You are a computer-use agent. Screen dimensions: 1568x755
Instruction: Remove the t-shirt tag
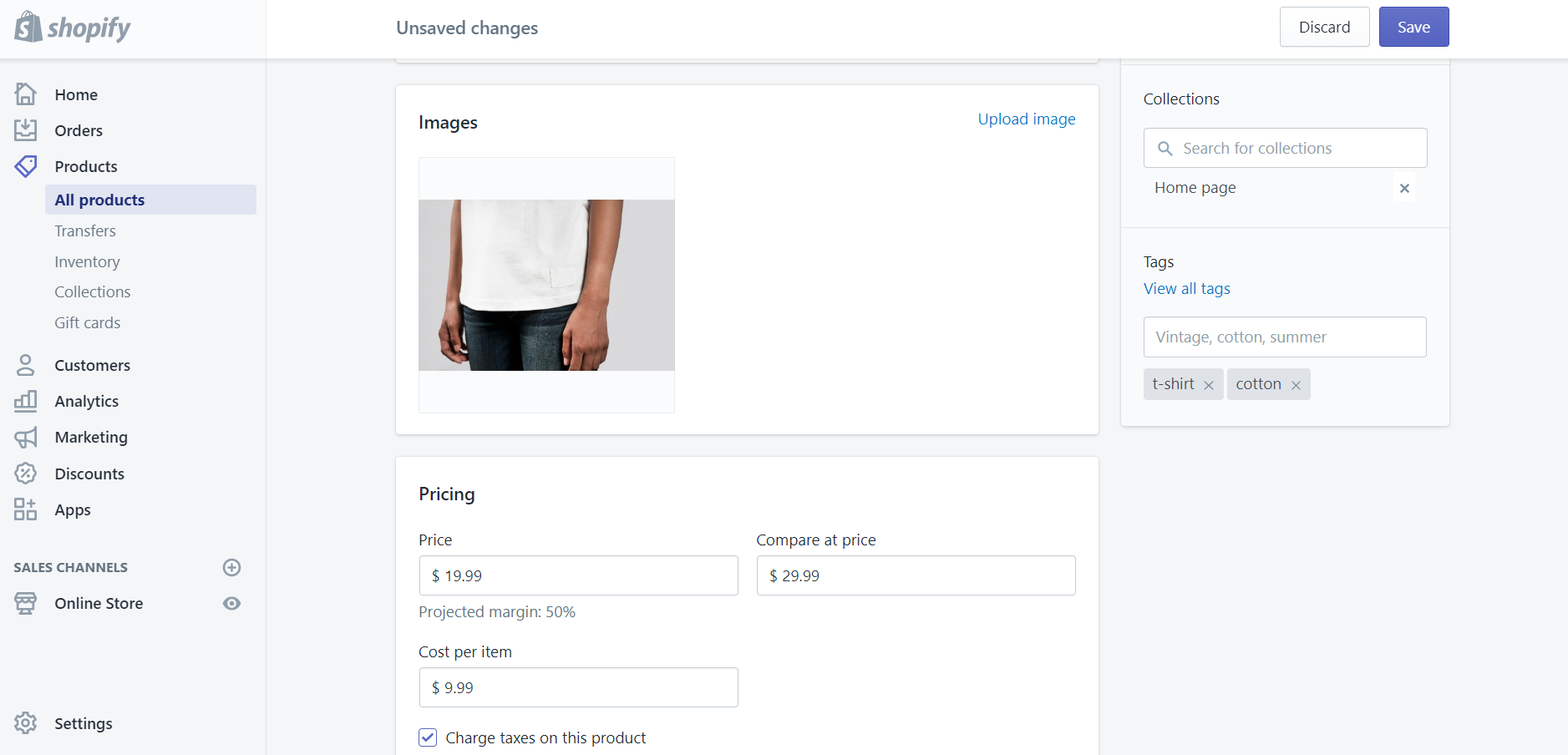(x=1209, y=385)
